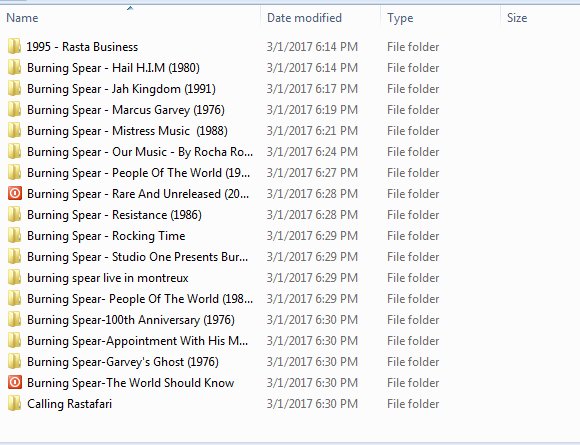Select the folder icon for Studio One Presents
The height and width of the screenshot is (445, 580).
[x=14, y=257]
